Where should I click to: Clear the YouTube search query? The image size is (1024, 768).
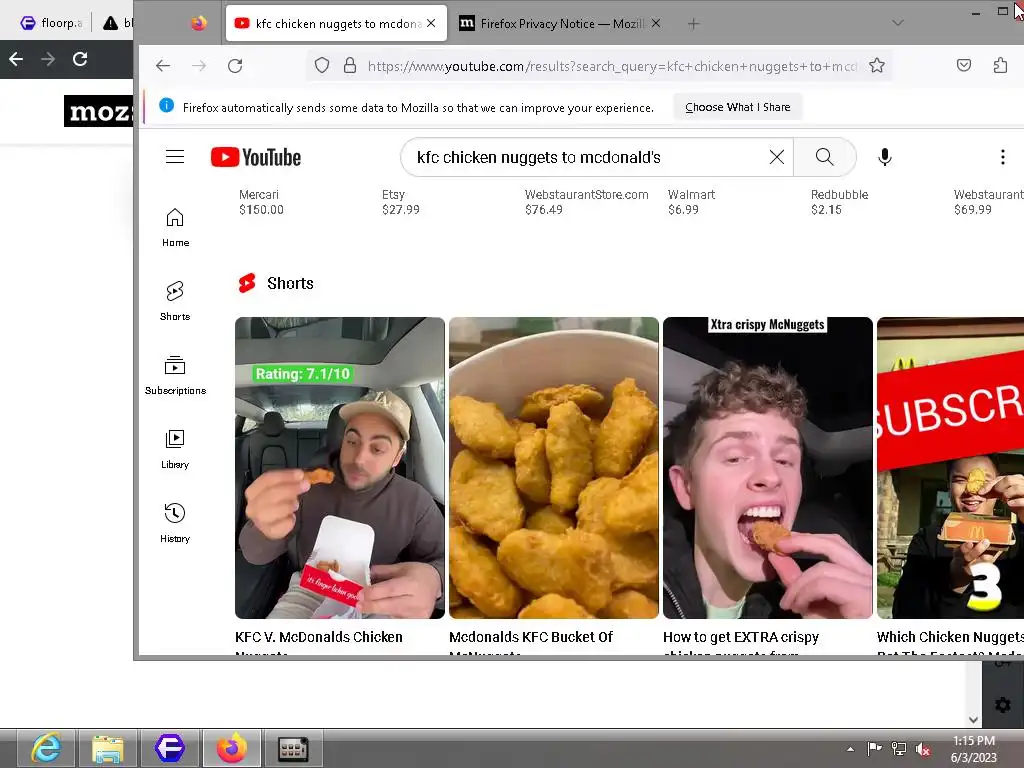coord(776,157)
